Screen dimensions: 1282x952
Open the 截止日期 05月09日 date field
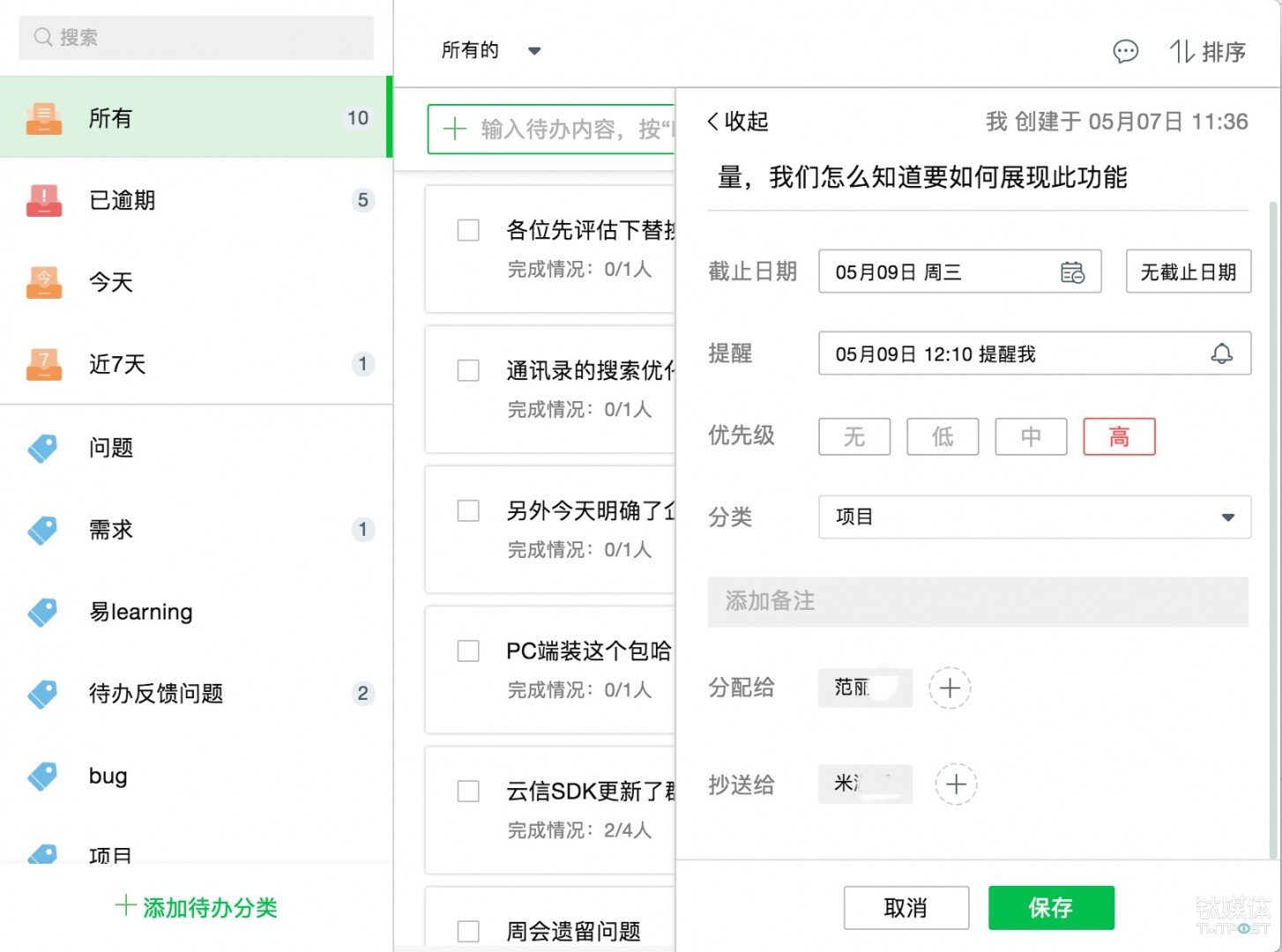pyautogui.click(x=959, y=271)
